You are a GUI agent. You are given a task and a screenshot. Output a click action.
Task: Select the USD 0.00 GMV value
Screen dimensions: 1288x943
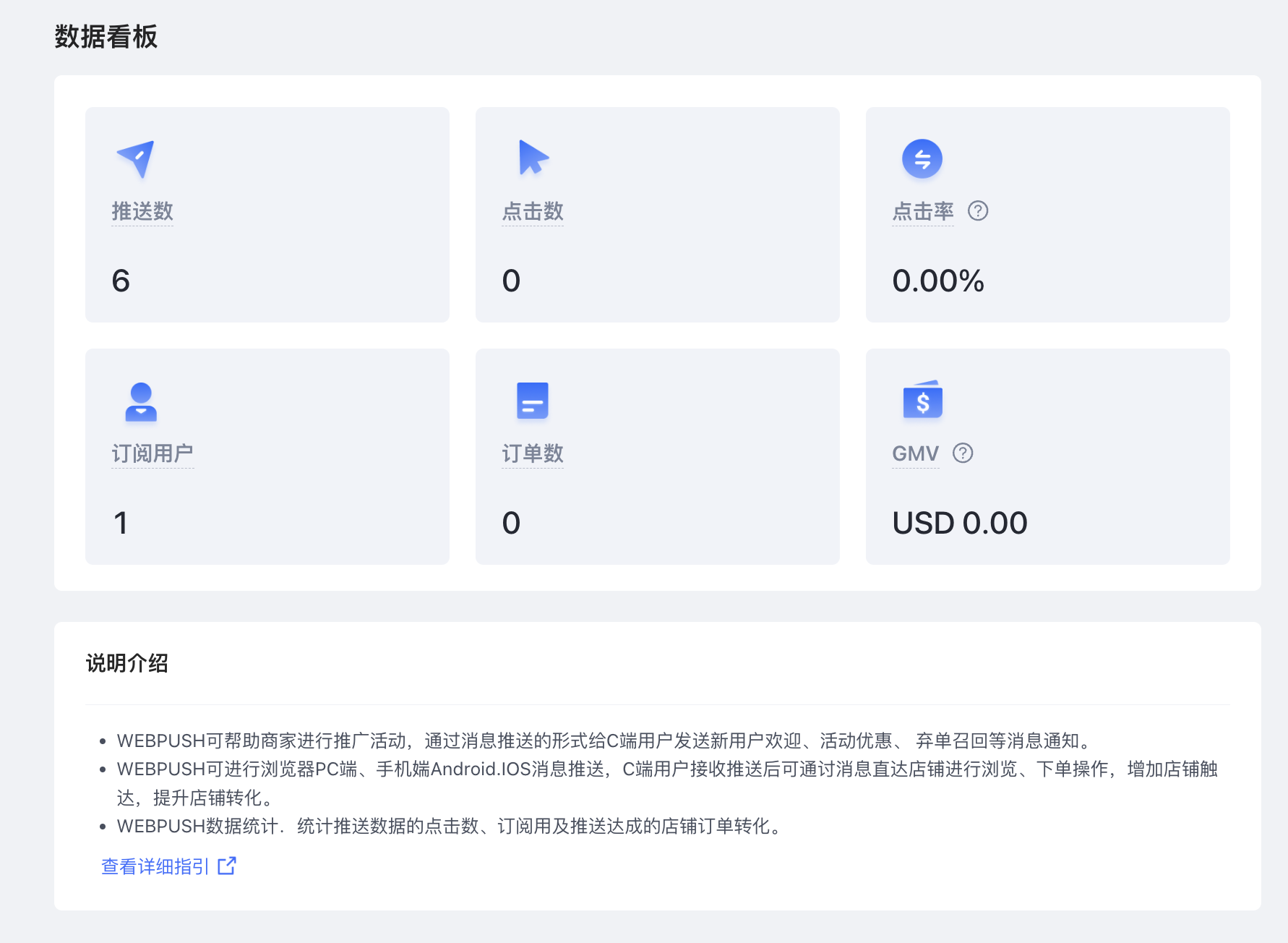[960, 523]
